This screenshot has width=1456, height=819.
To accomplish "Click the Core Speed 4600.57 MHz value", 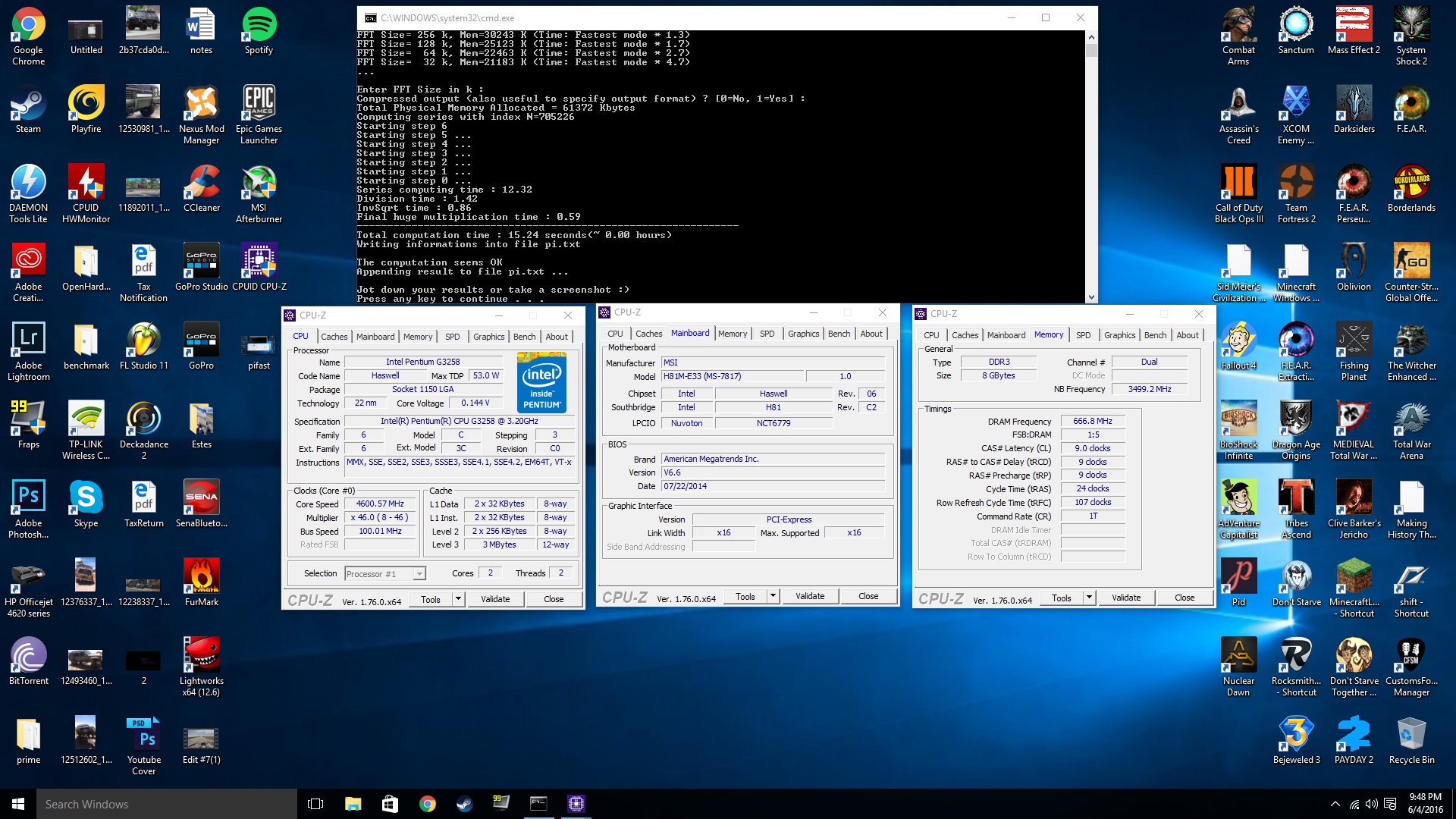I will (x=380, y=504).
